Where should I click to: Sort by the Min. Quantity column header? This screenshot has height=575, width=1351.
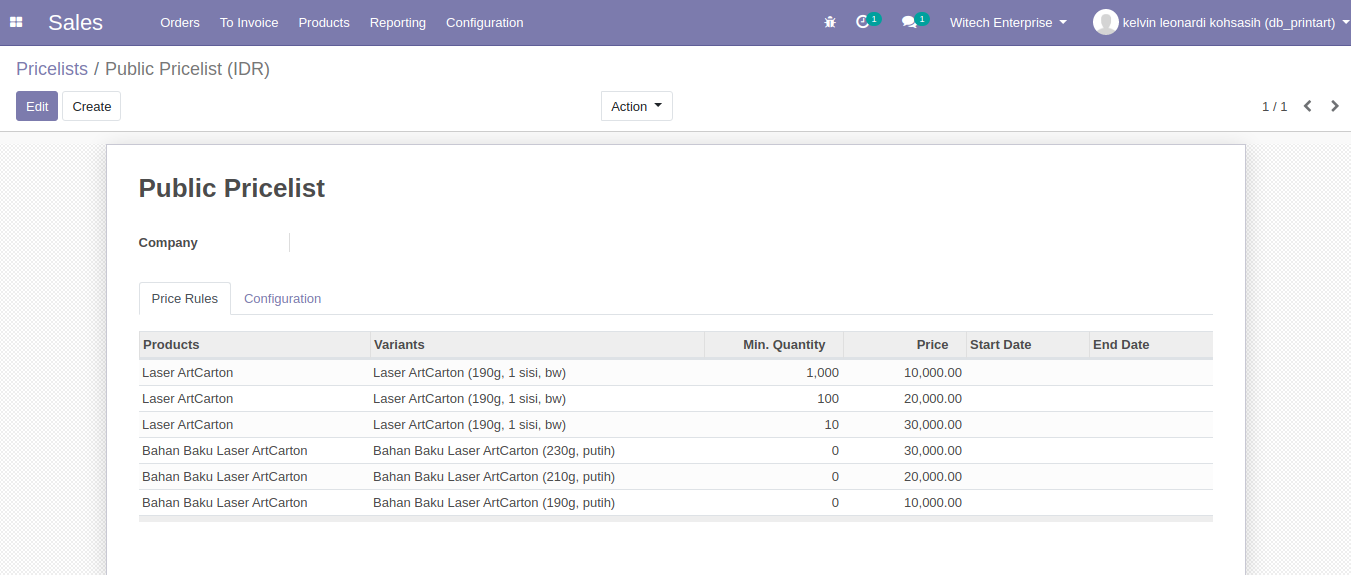point(783,344)
